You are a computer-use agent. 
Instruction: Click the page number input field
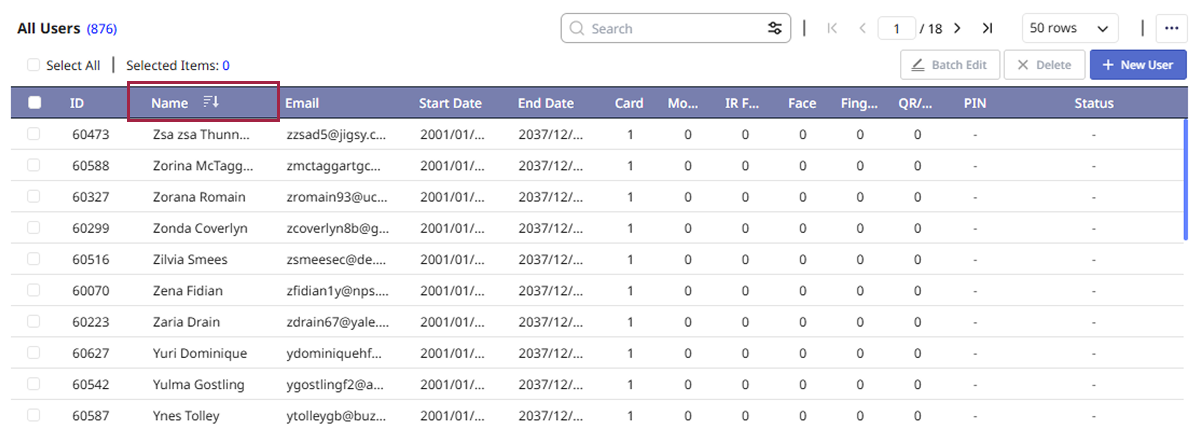pyautogui.click(x=897, y=28)
